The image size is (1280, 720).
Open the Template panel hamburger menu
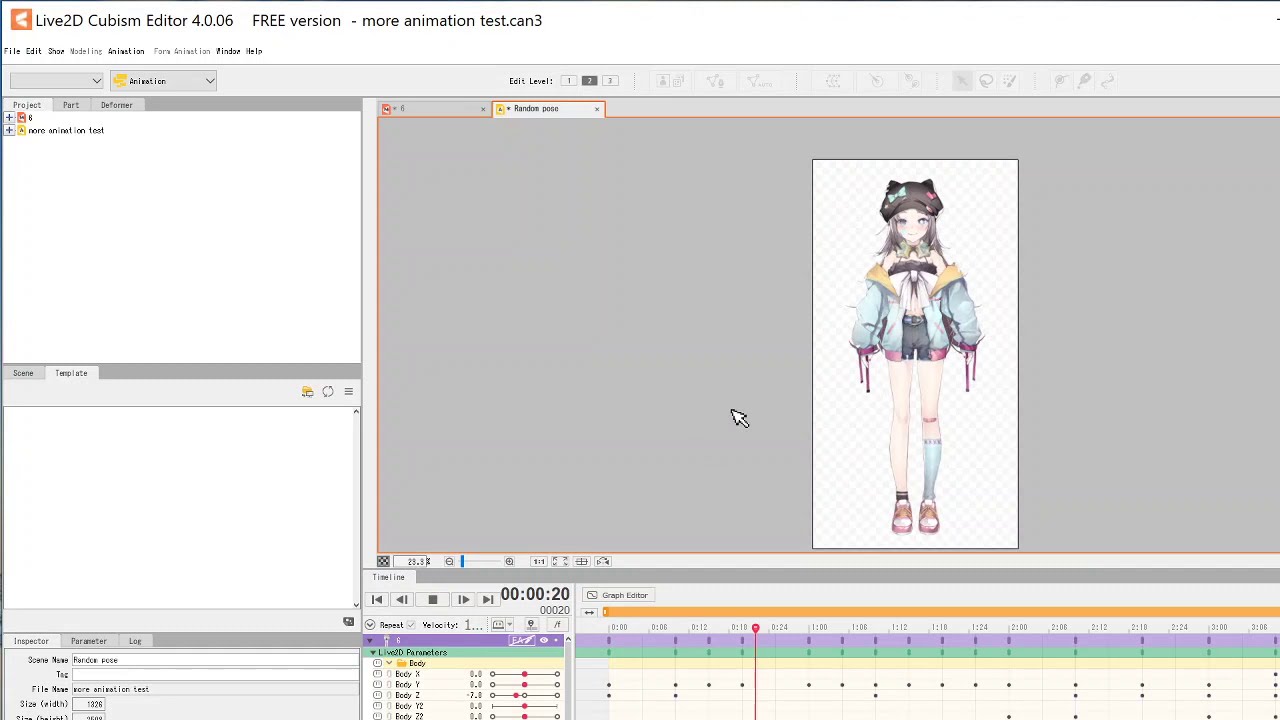(348, 391)
